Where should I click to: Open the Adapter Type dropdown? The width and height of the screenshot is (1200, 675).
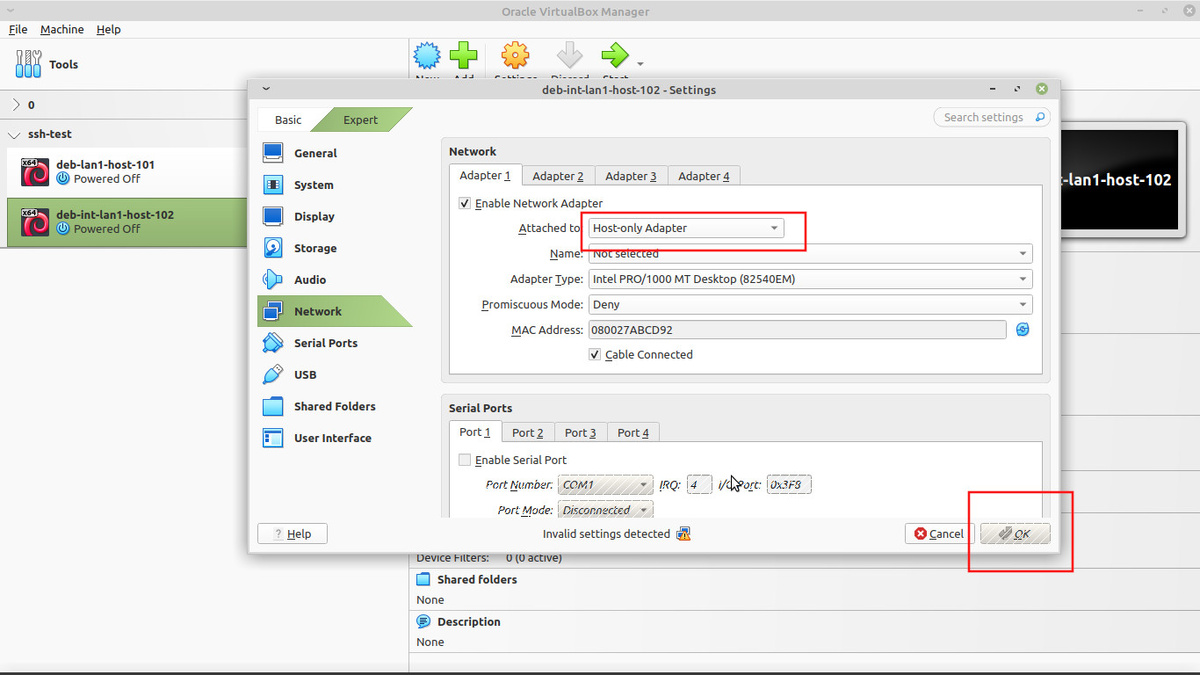coord(810,279)
